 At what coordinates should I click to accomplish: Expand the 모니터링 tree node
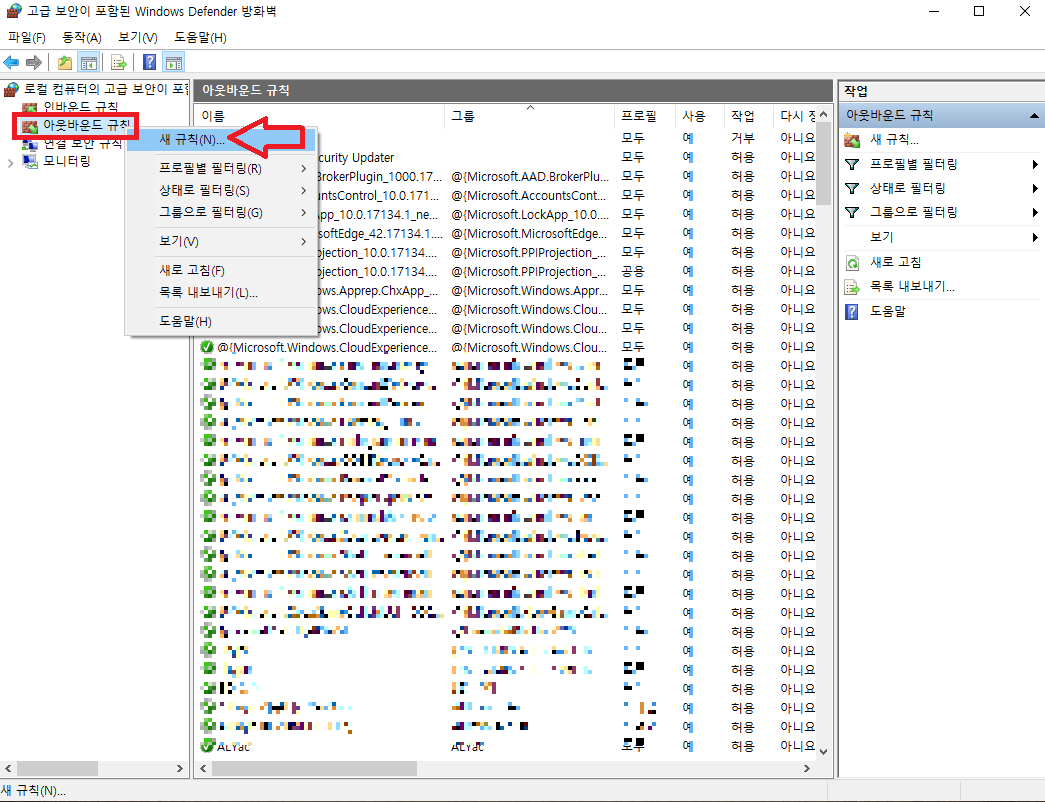[10, 162]
